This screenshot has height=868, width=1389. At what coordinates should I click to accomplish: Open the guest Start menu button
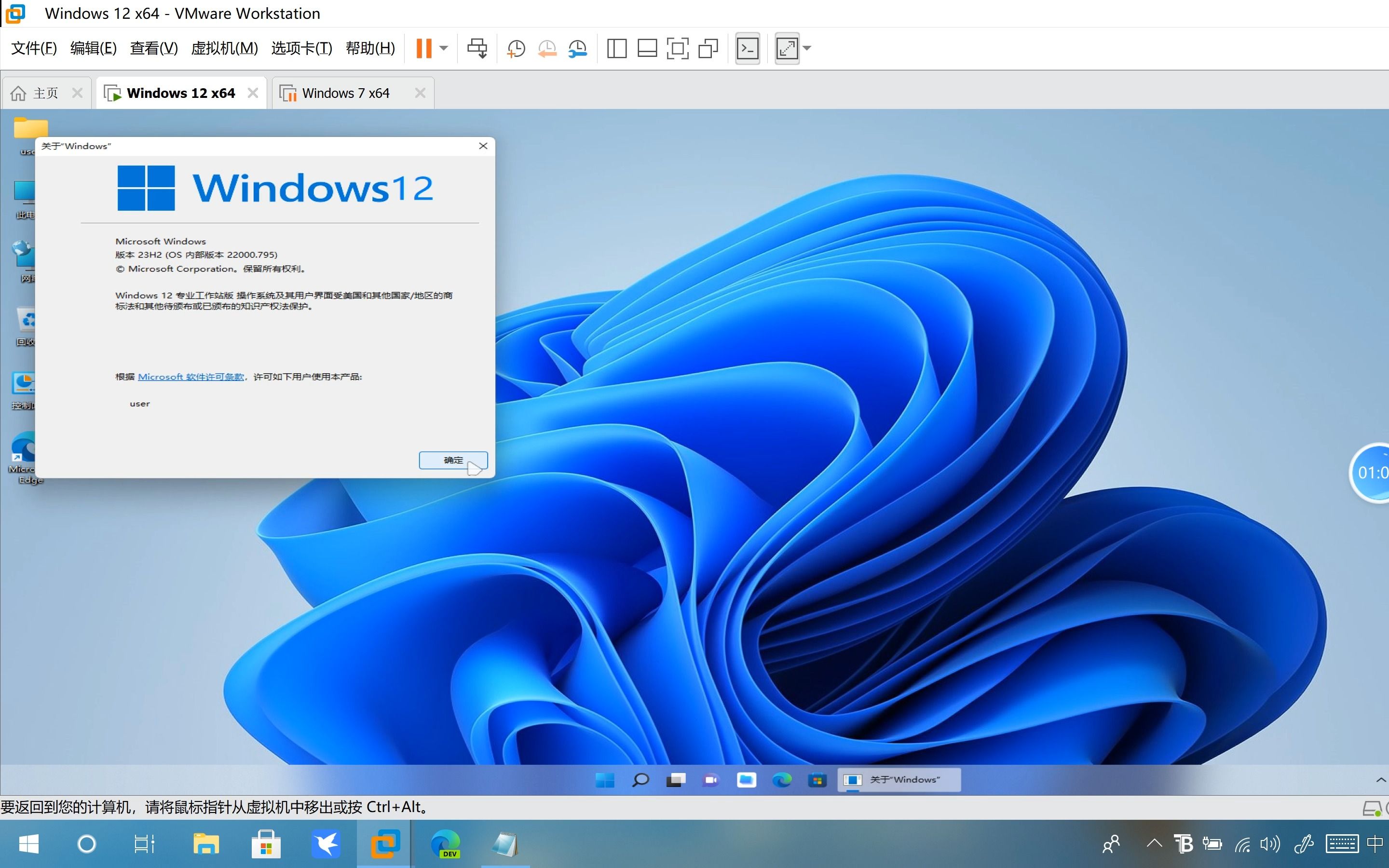coord(604,780)
